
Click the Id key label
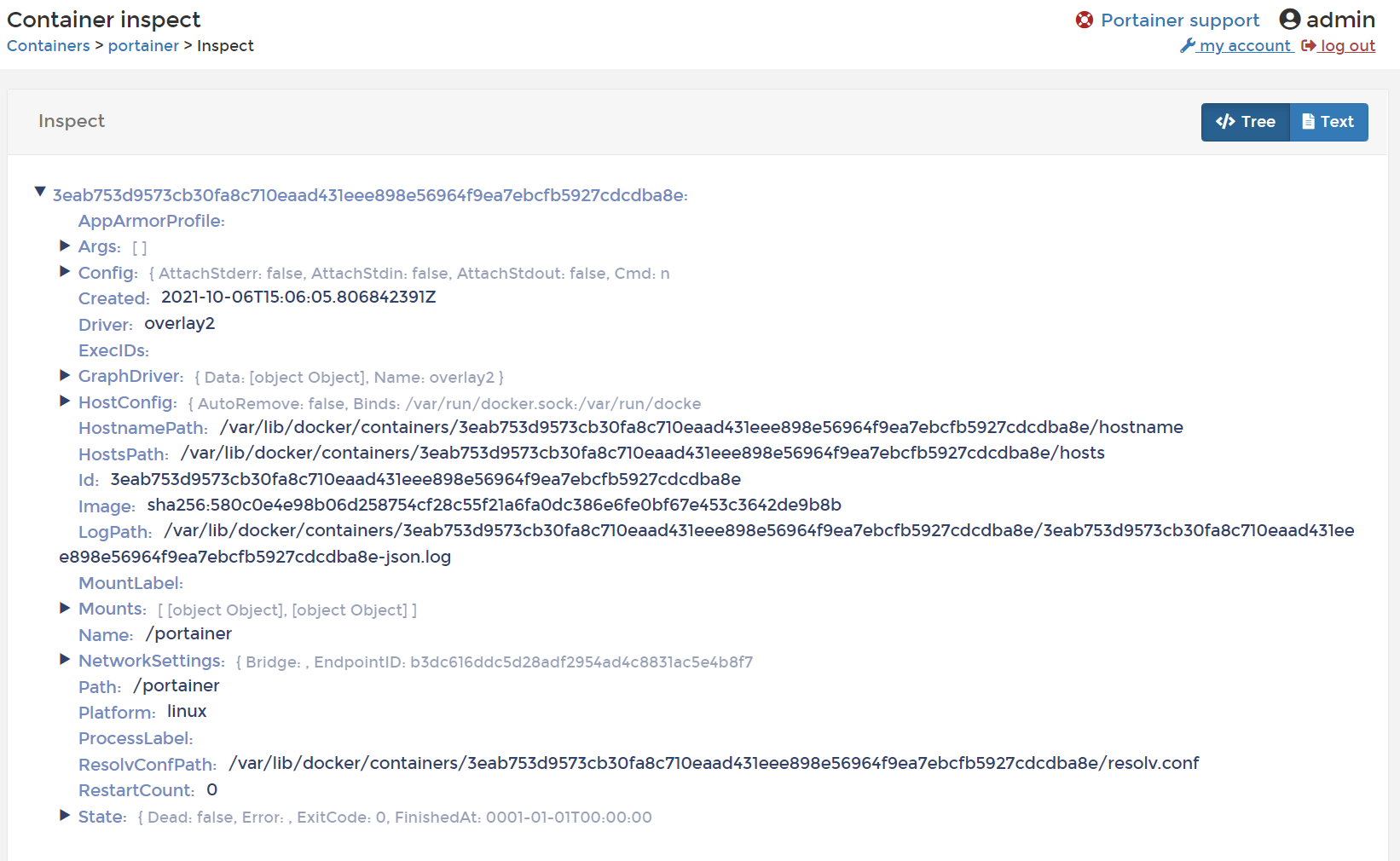coord(89,480)
